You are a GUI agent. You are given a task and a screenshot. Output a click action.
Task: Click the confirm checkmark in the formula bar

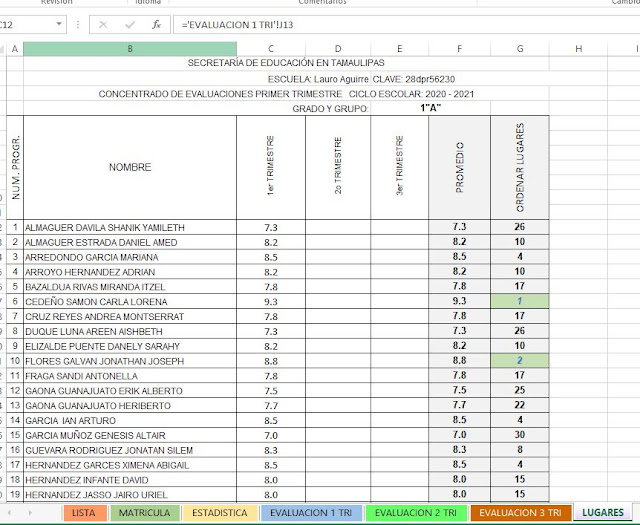130,25
